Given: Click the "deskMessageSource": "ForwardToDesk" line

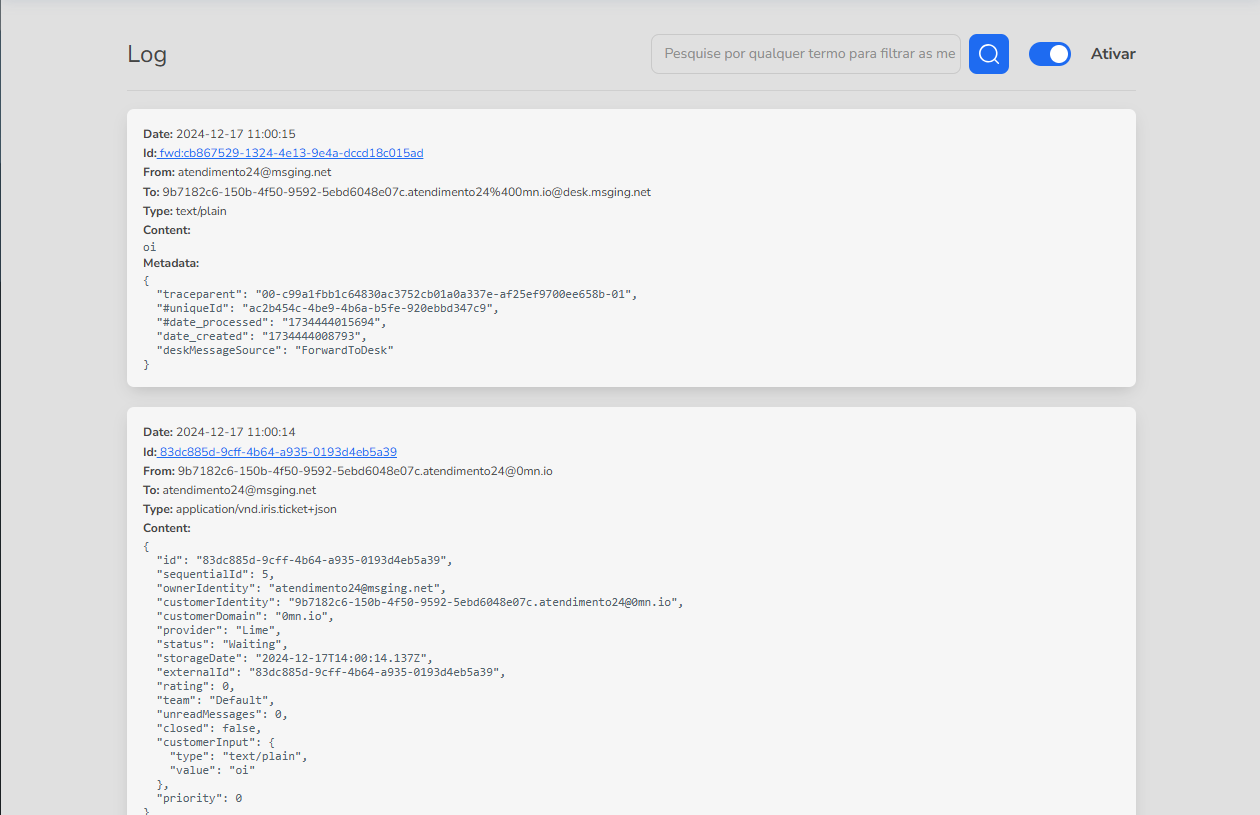Looking at the screenshot, I should pyautogui.click(x=275, y=350).
